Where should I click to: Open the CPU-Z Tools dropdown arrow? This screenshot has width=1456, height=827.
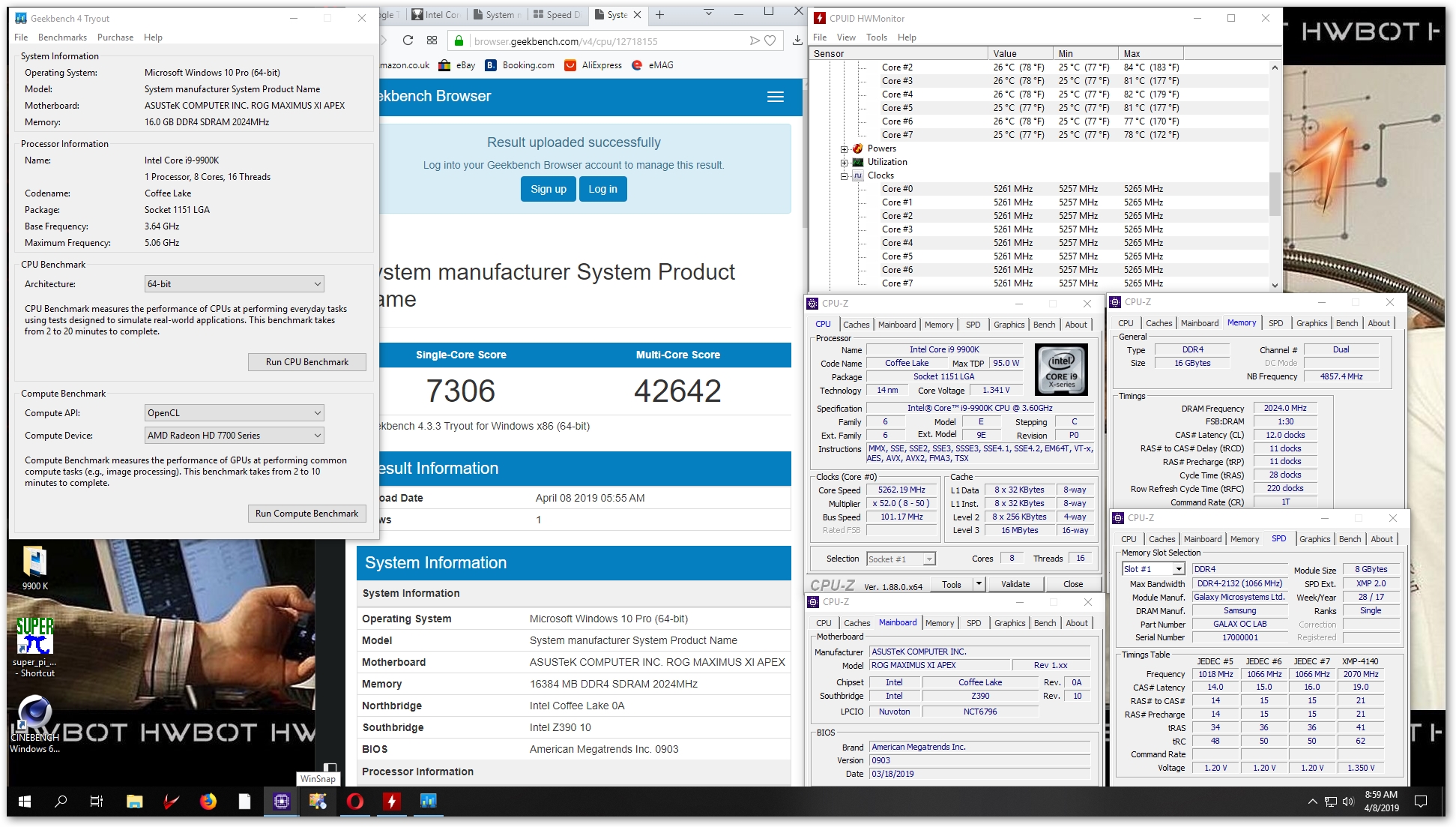tap(978, 583)
